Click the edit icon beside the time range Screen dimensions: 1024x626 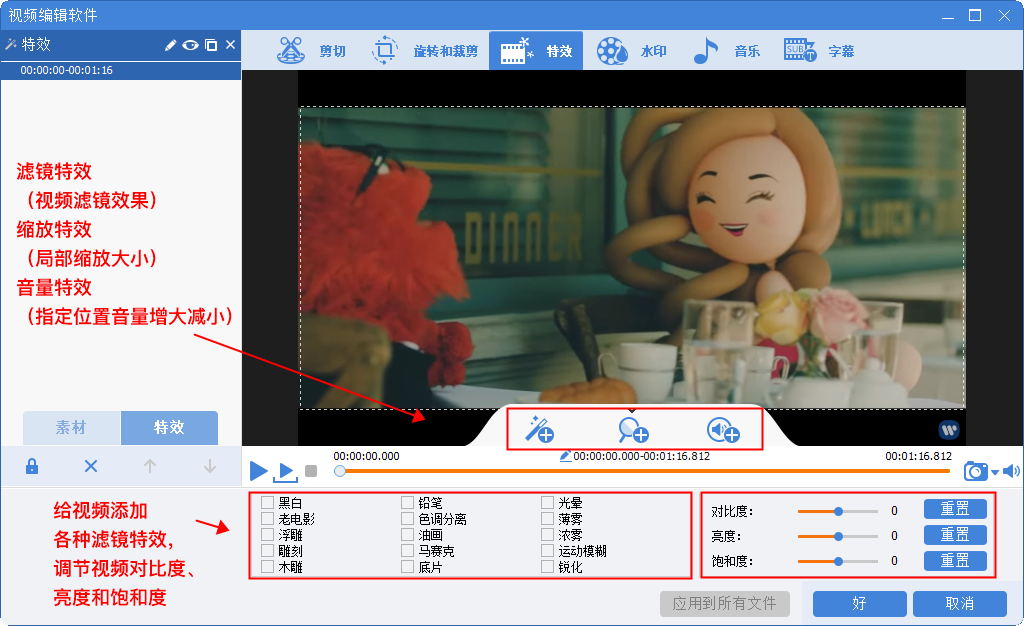pos(566,456)
